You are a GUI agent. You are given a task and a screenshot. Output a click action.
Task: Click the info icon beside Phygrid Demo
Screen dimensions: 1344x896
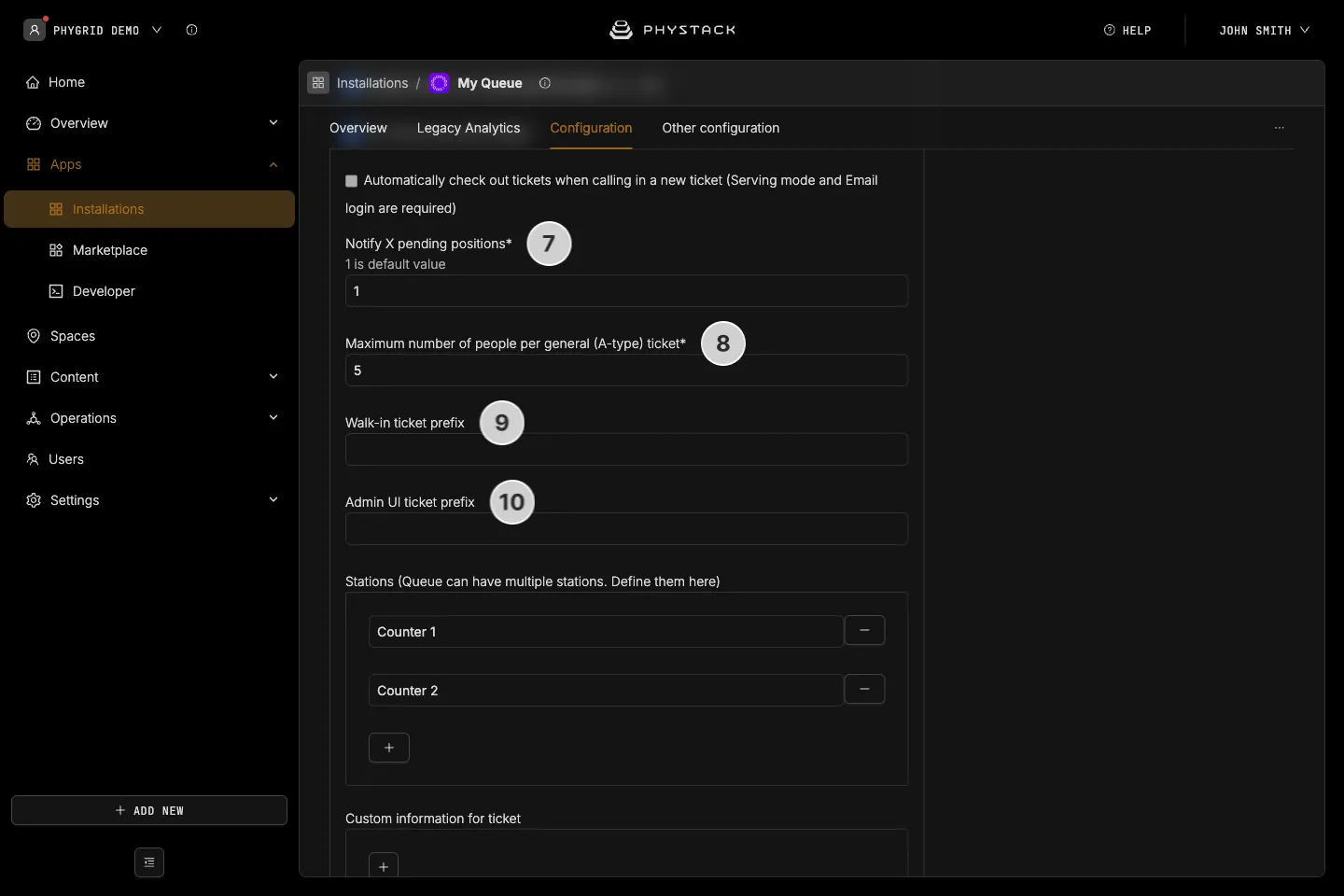point(191,30)
